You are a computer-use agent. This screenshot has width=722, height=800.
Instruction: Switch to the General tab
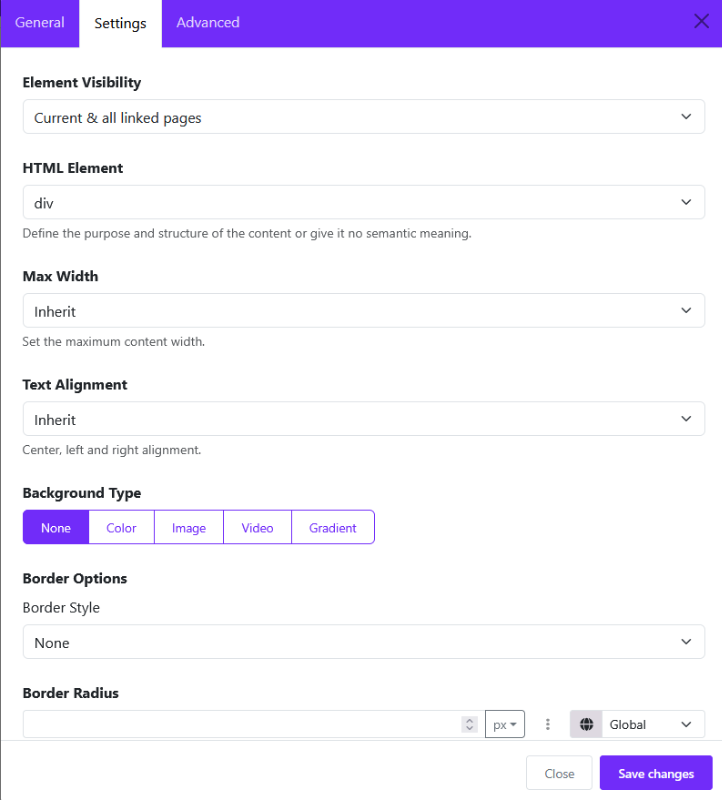coord(40,23)
